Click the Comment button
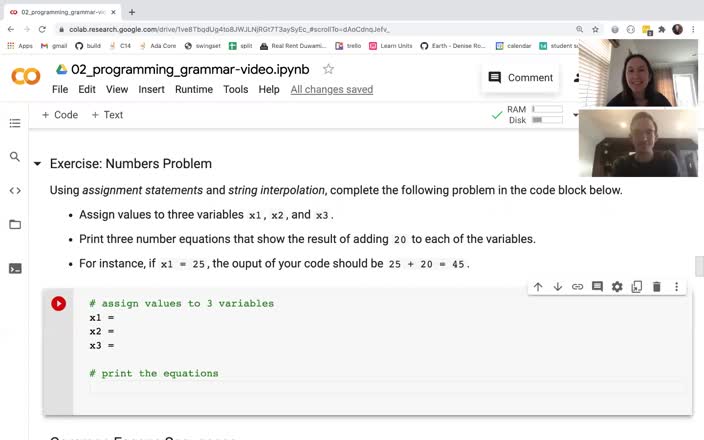 coord(520,78)
